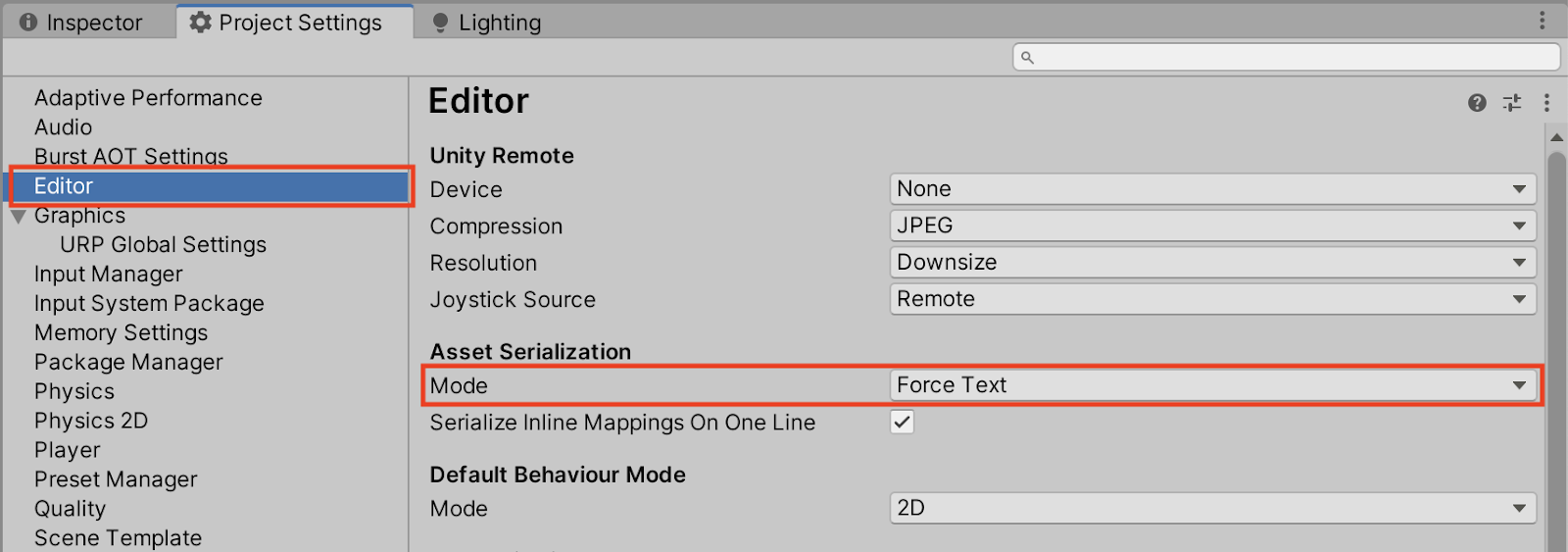Click the Editor preset sliders icon
This screenshot has width=1568, height=552.
[1512, 103]
